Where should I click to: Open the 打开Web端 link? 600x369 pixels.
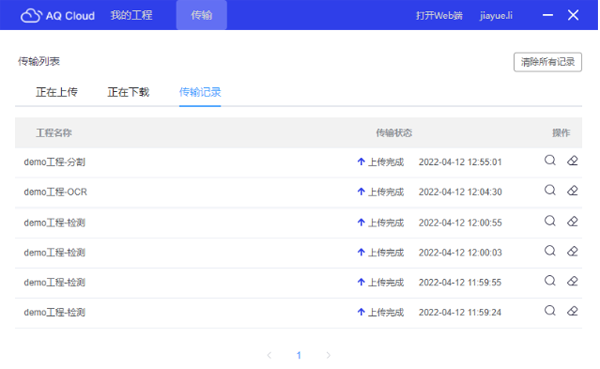439,16
